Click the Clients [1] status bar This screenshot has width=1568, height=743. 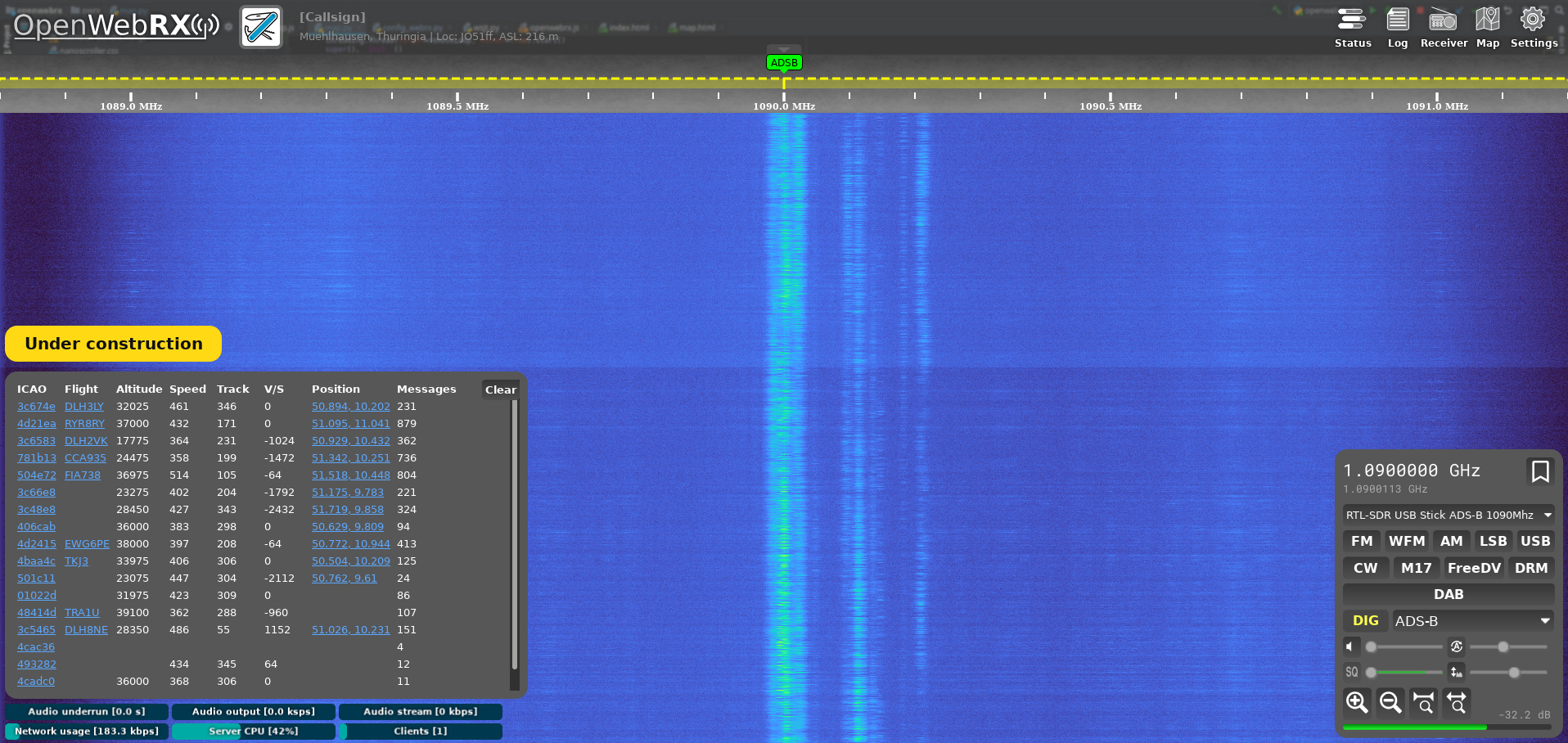[421, 731]
